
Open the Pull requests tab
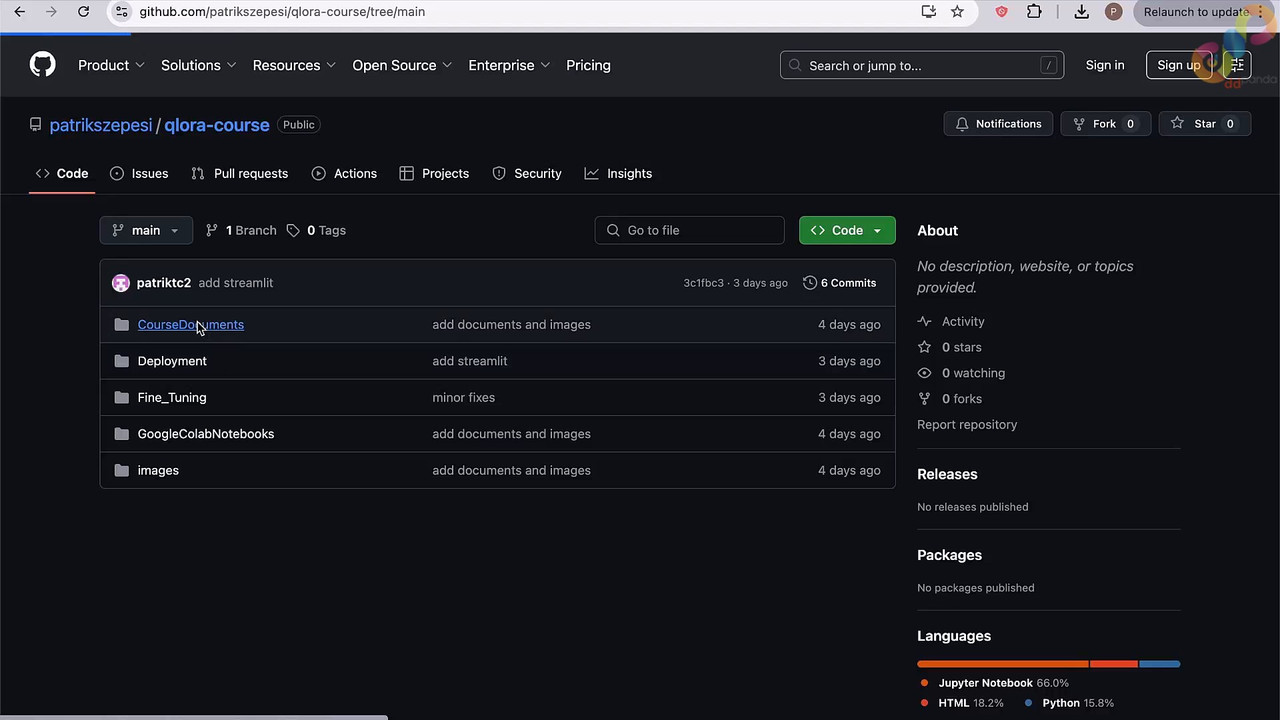click(239, 173)
